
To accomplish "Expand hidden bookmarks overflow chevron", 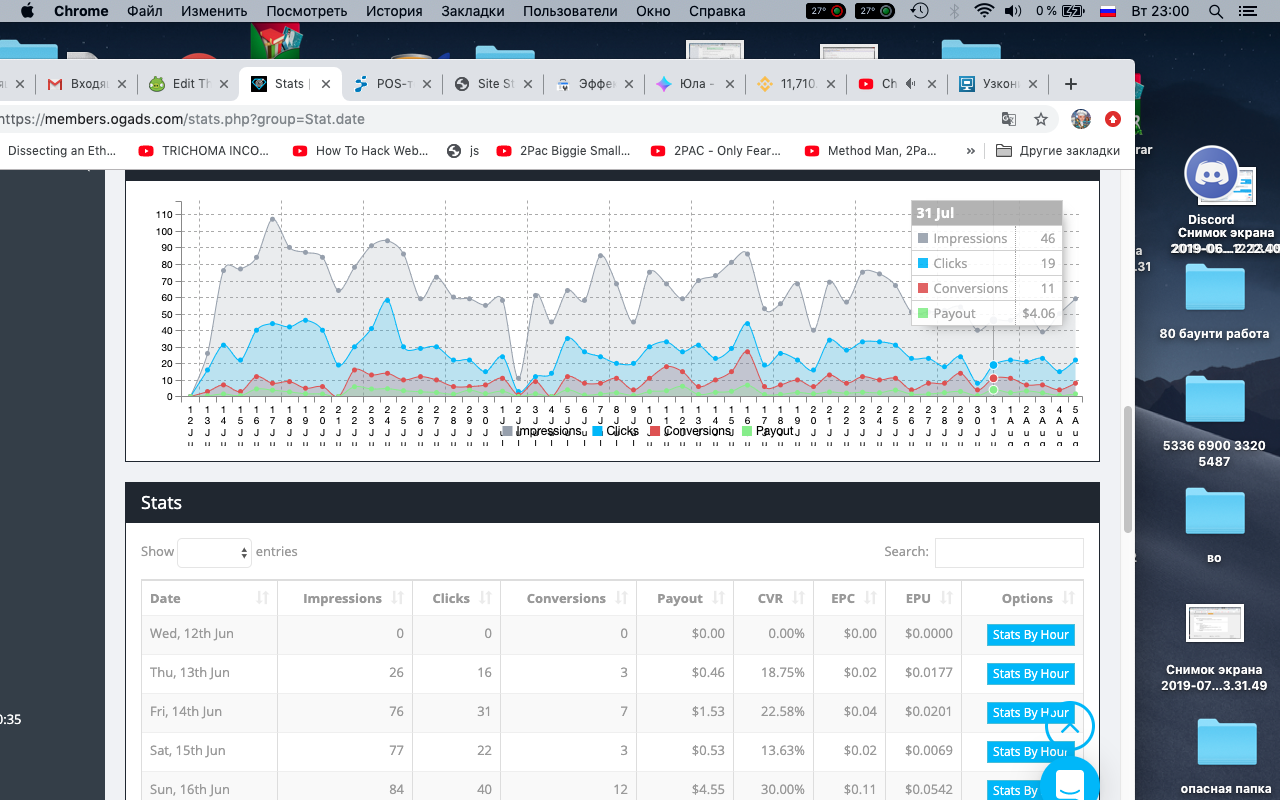I will (970, 151).
